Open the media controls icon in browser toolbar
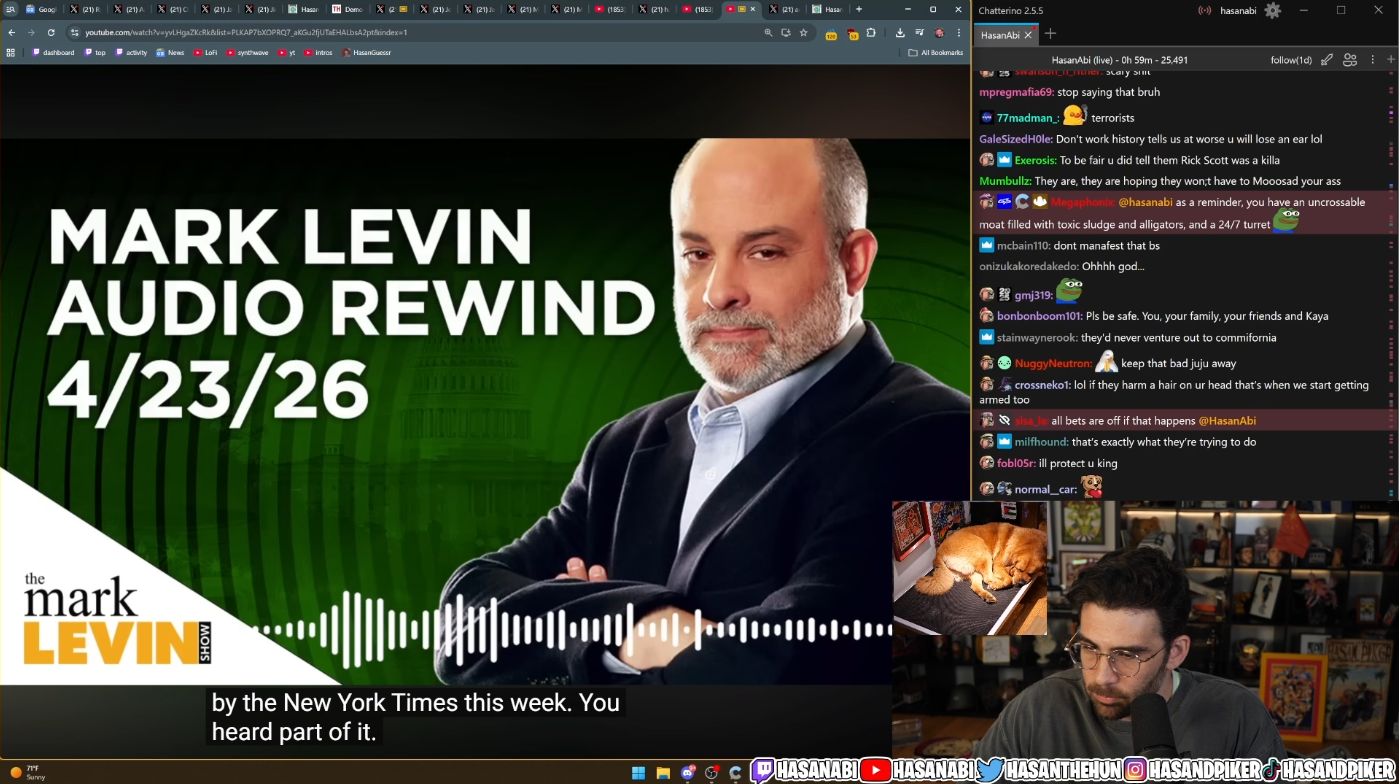 [919, 32]
